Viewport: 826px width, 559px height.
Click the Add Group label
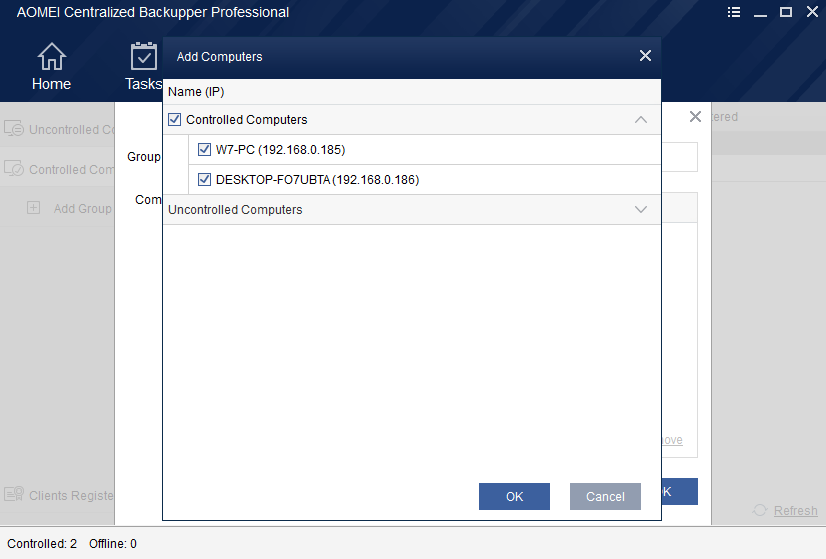[x=83, y=209]
